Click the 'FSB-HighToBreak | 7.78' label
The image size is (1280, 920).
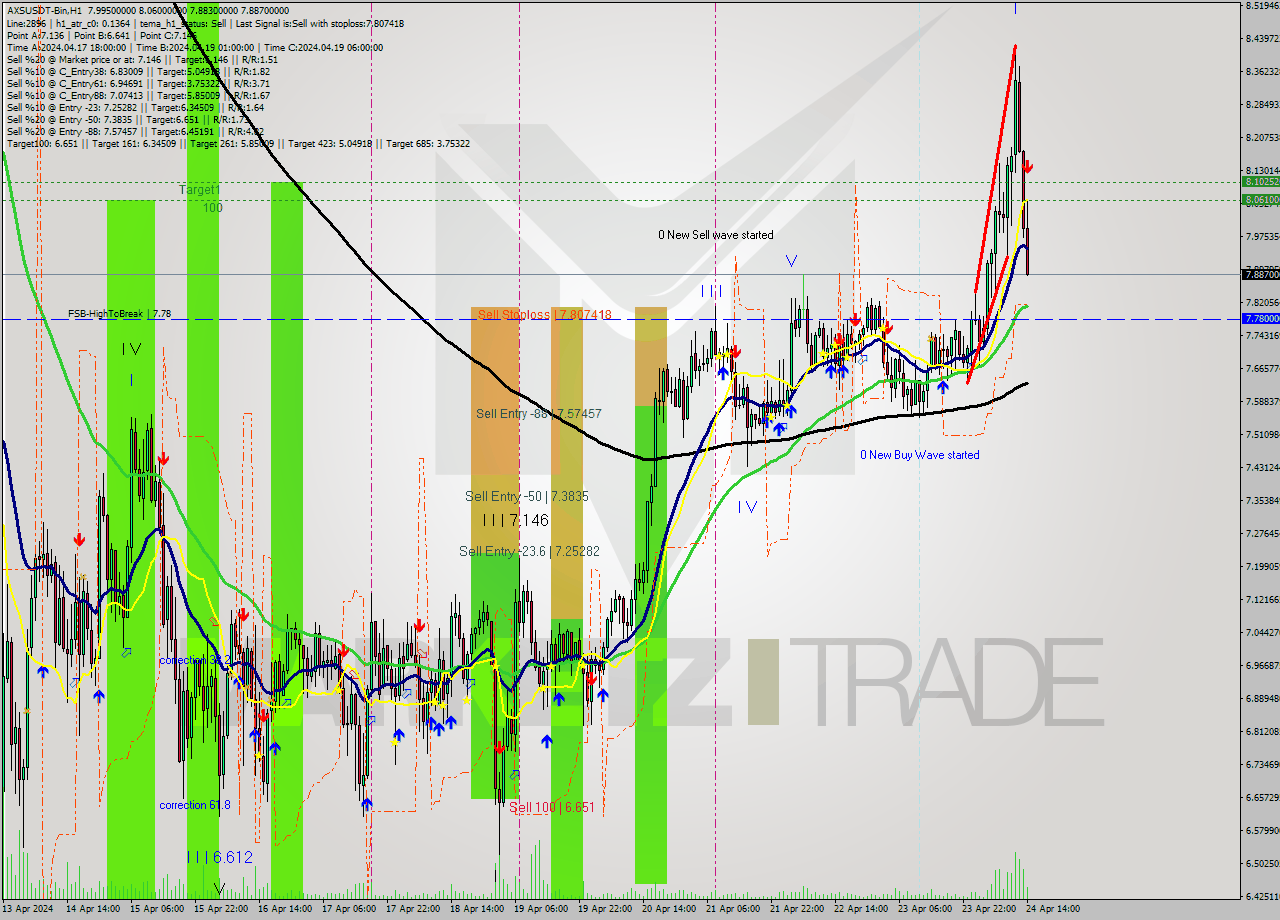click(119, 314)
